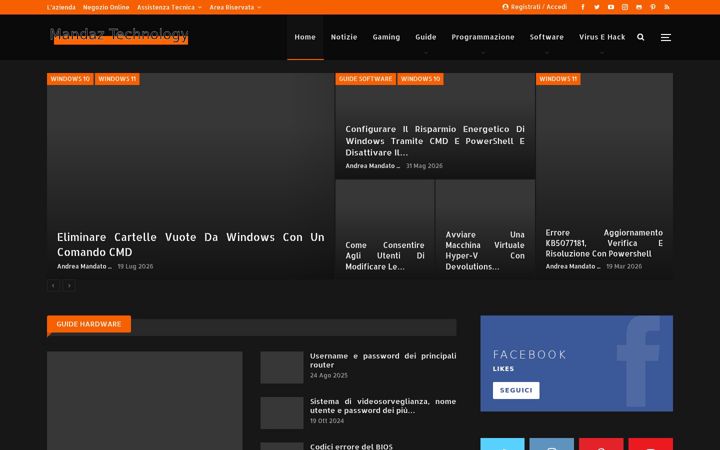
Task: Open the Virus E Hack menu item
Action: pyautogui.click(x=602, y=37)
